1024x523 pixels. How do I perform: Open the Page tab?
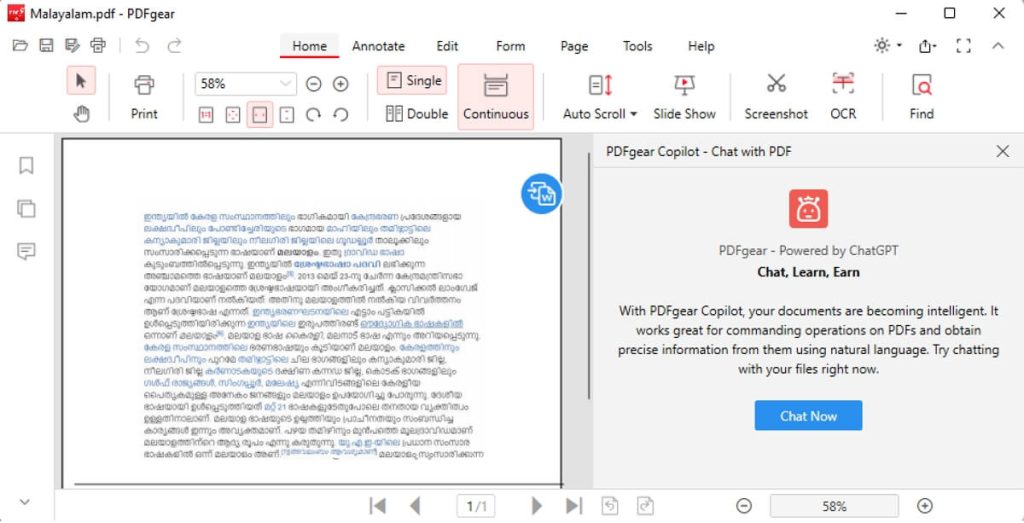(x=574, y=46)
